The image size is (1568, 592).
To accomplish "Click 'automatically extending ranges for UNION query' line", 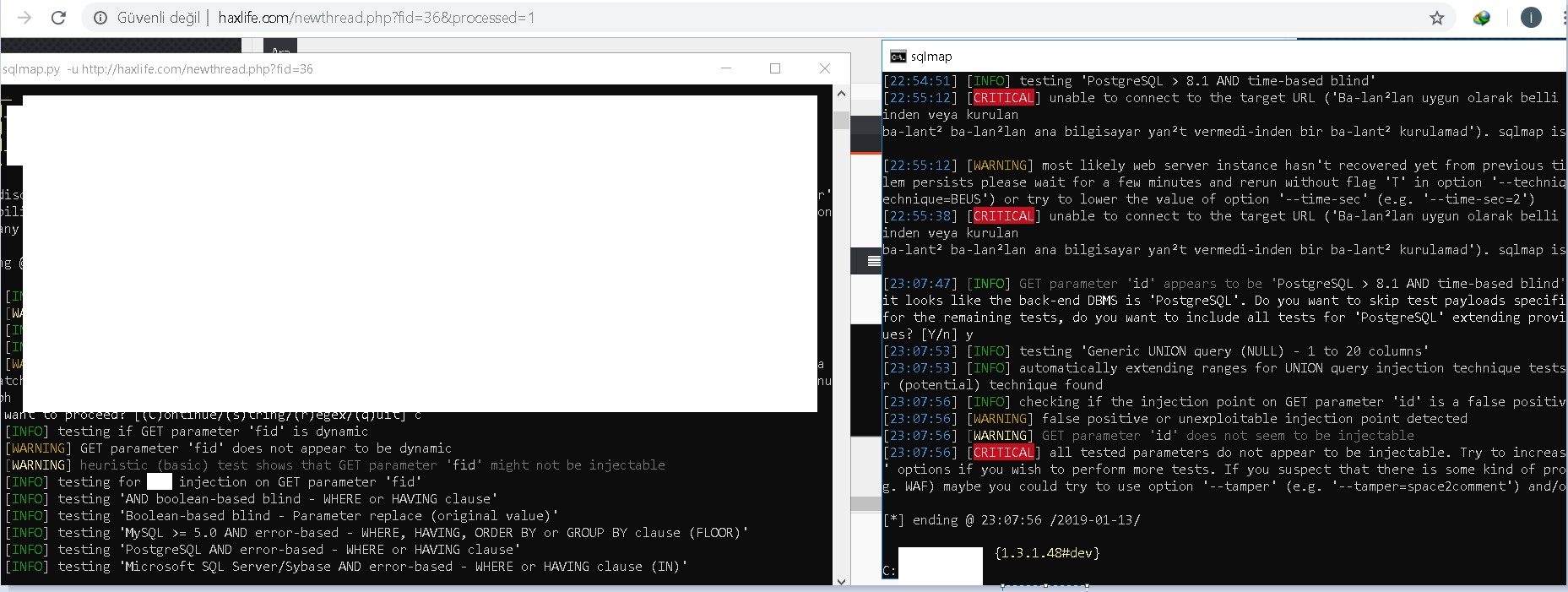I will coord(1224,368).
